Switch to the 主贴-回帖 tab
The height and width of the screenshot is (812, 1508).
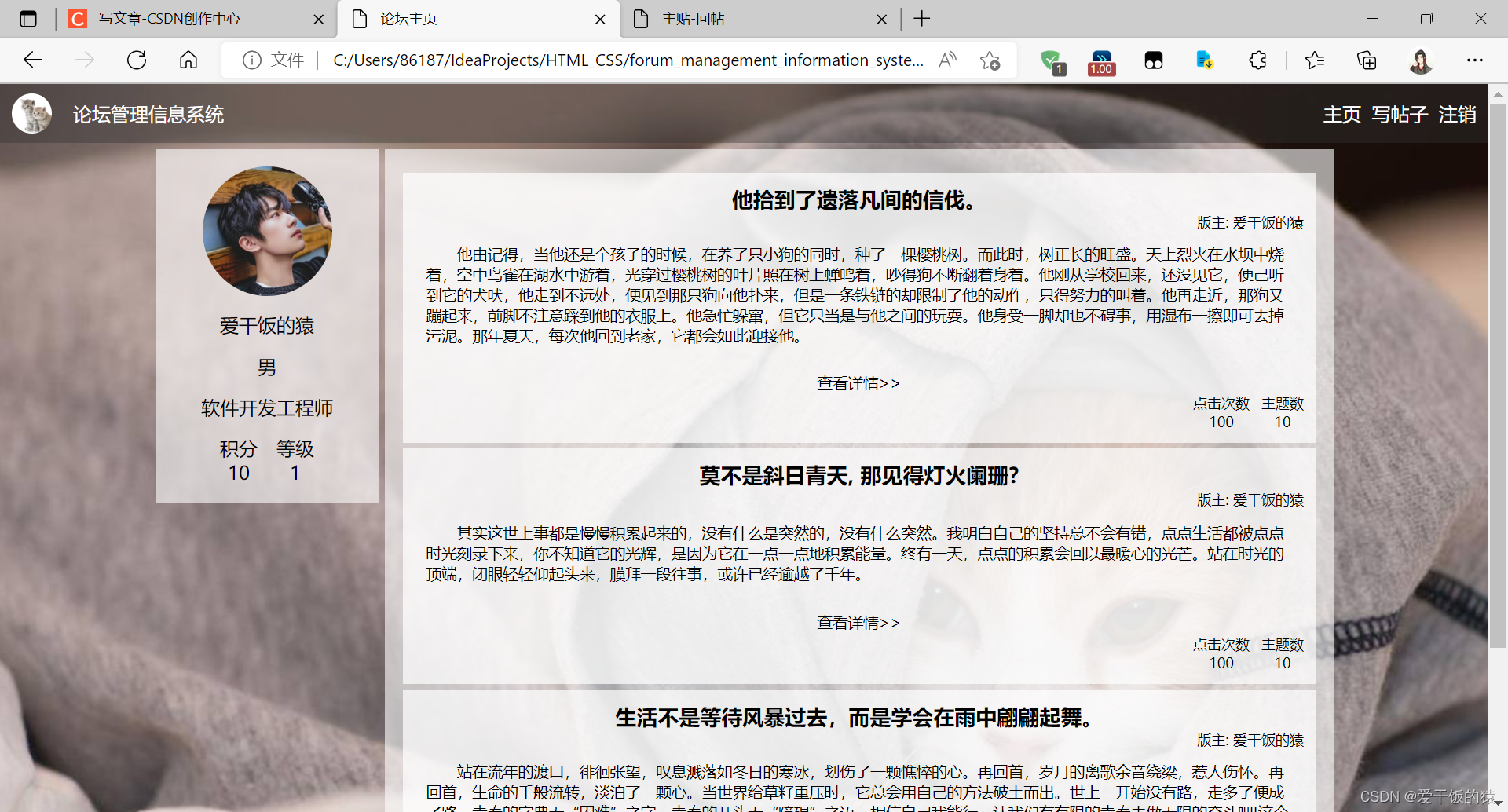coord(760,19)
